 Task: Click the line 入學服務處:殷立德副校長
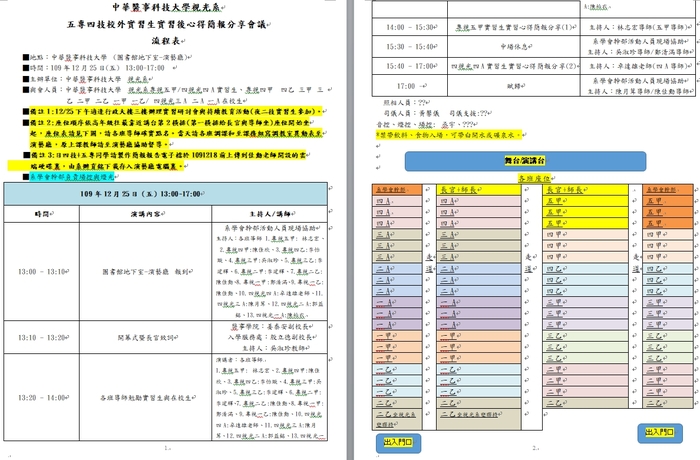[270, 337]
